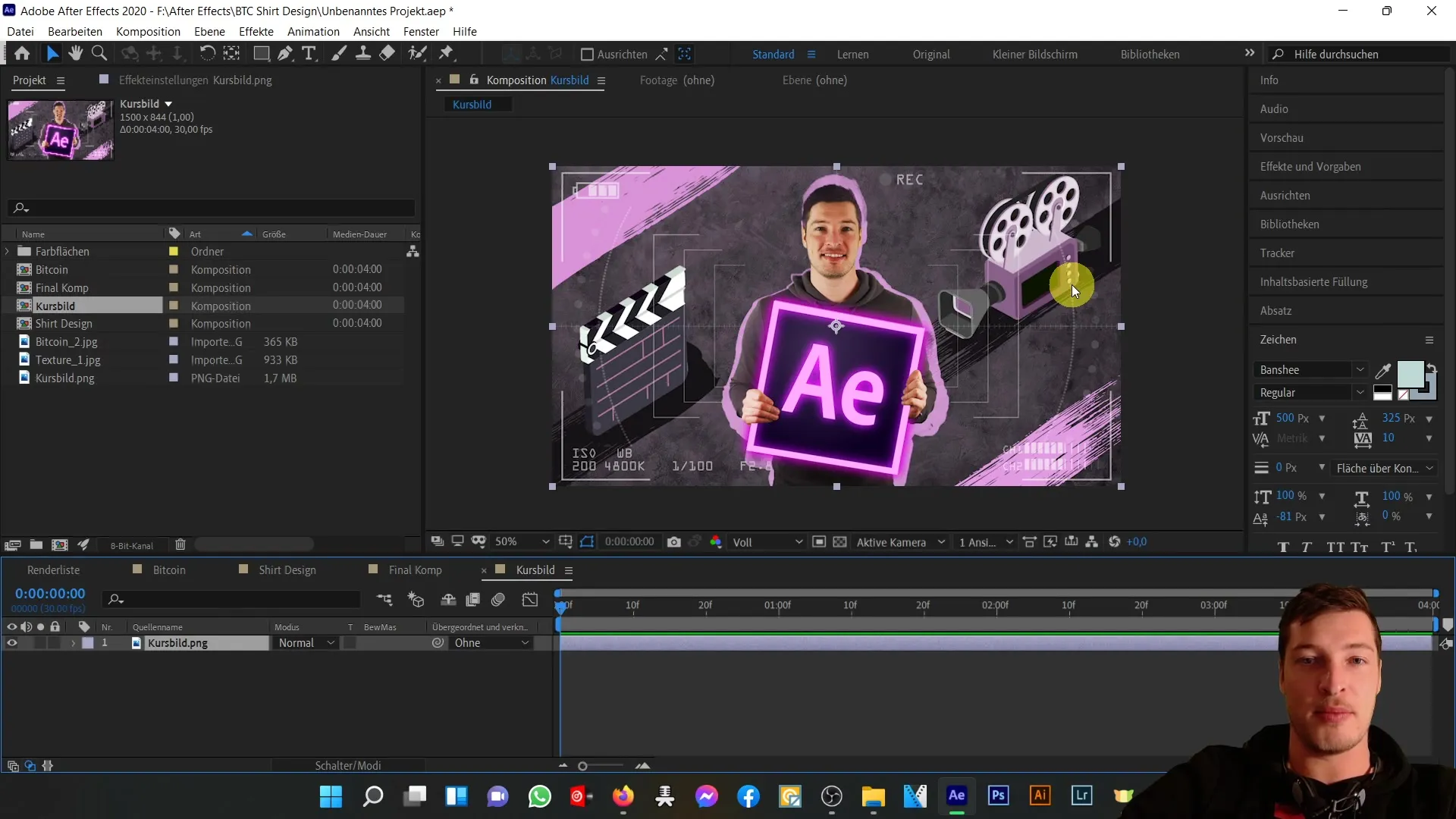Open the Komposition menu in menu bar
The image size is (1456, 819).
click(x=147, y=31)
